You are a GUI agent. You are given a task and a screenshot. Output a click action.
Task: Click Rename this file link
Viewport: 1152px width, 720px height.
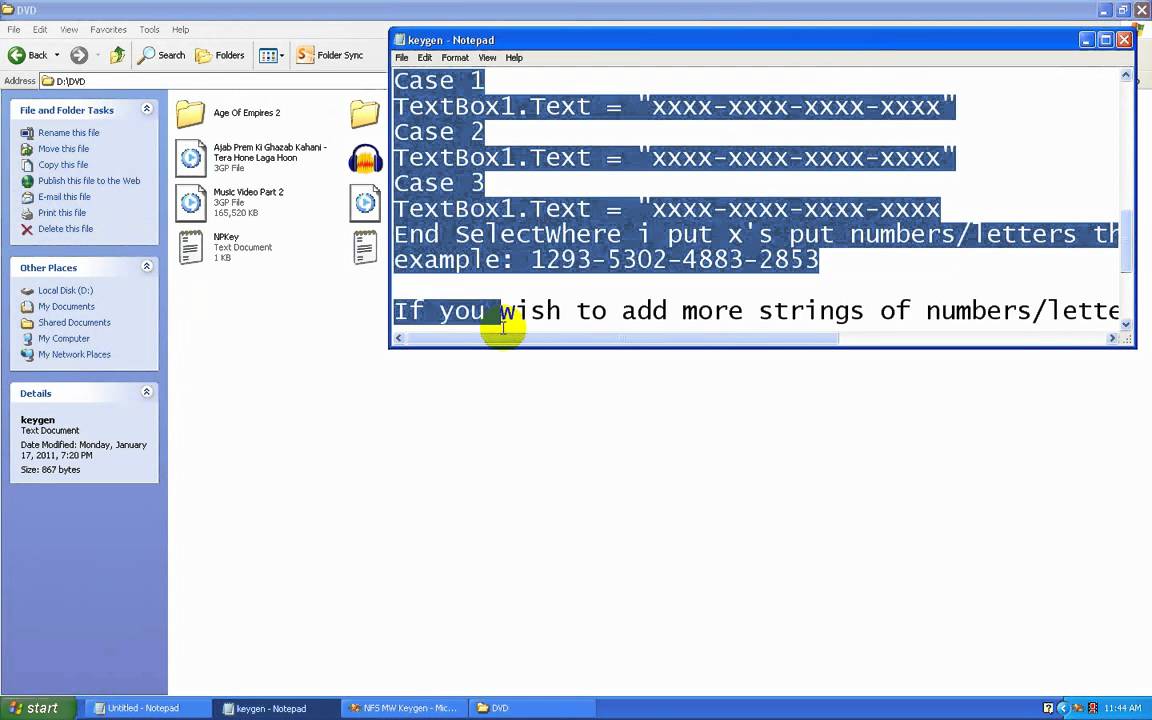pos(68,133)
